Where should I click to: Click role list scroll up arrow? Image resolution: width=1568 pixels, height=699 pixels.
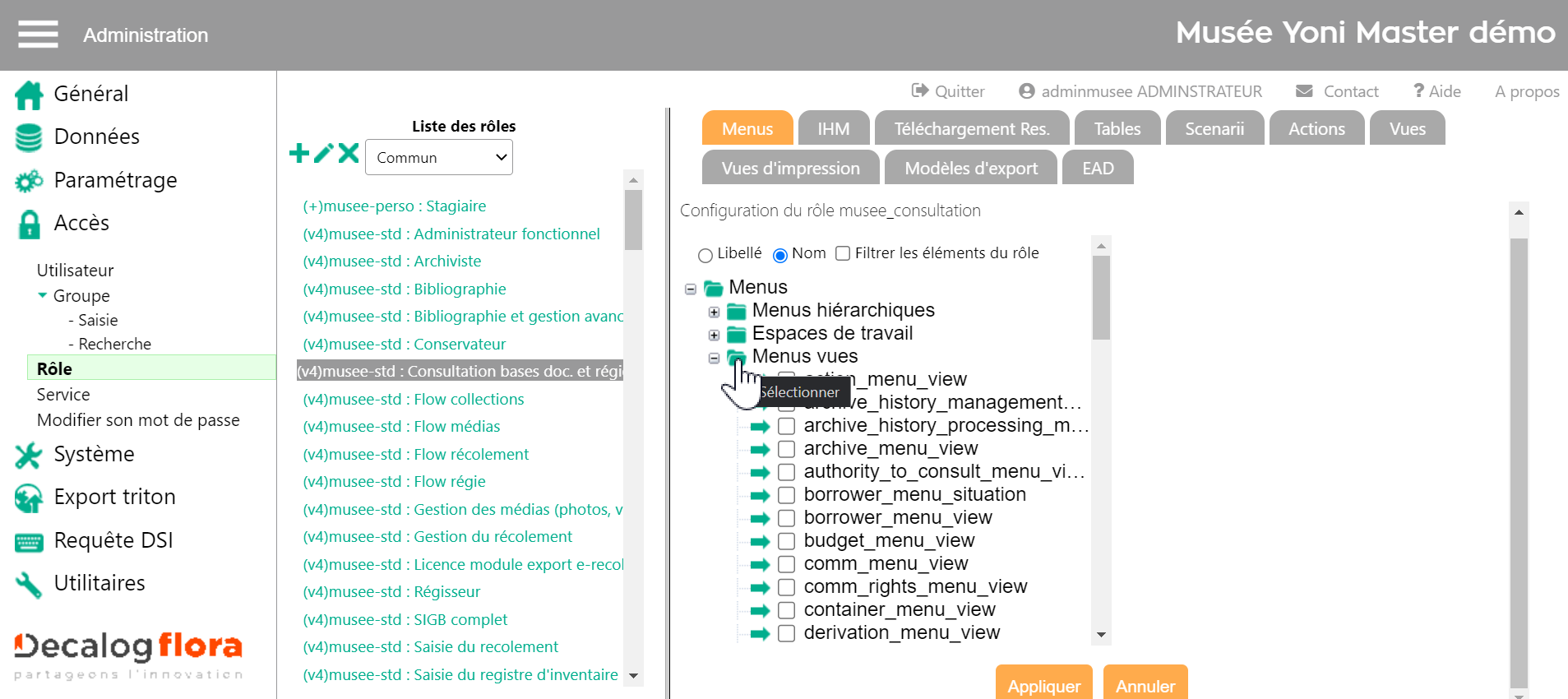pos(633,179)
